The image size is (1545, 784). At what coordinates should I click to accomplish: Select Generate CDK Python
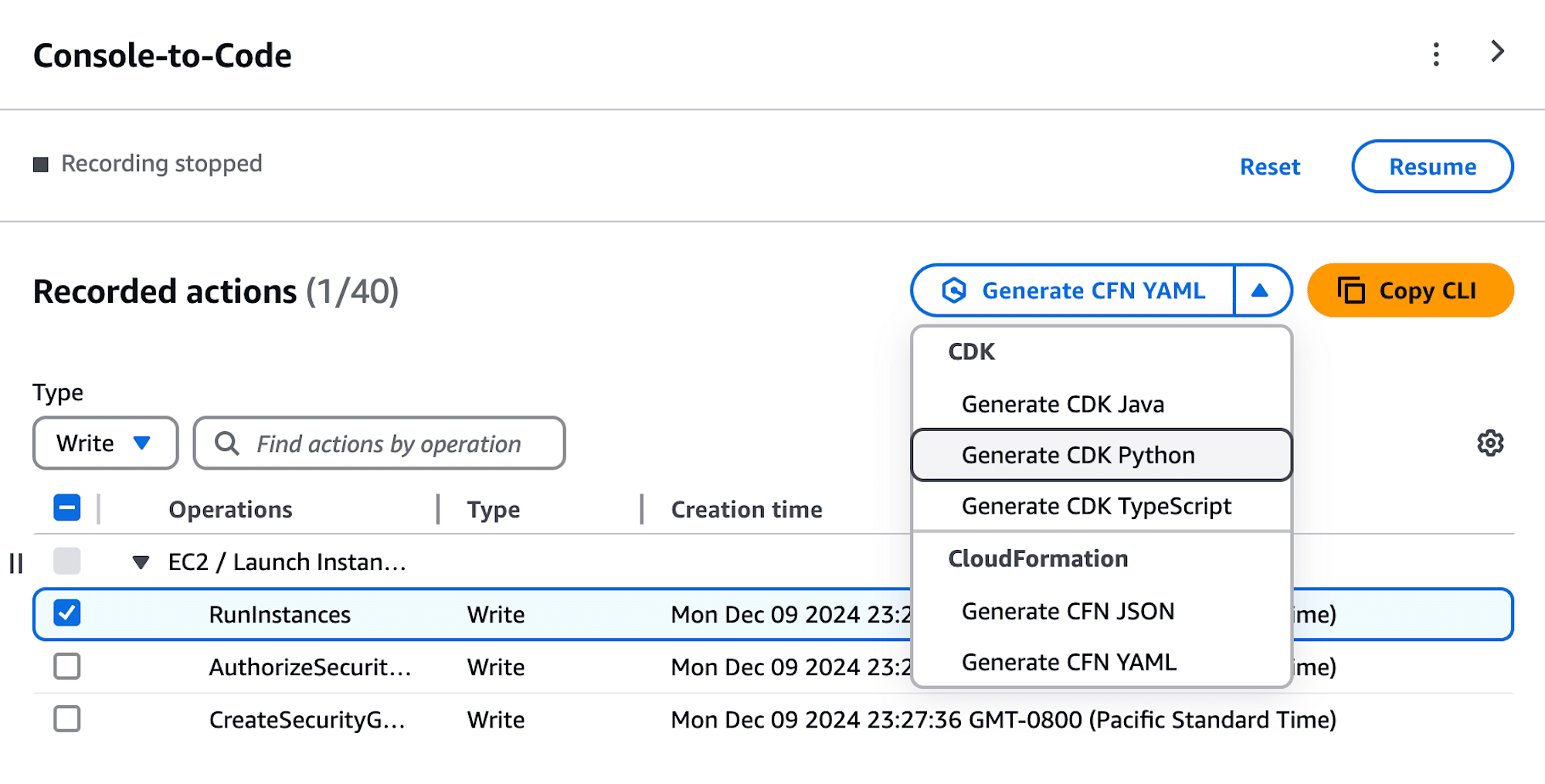coord(1102,455)
